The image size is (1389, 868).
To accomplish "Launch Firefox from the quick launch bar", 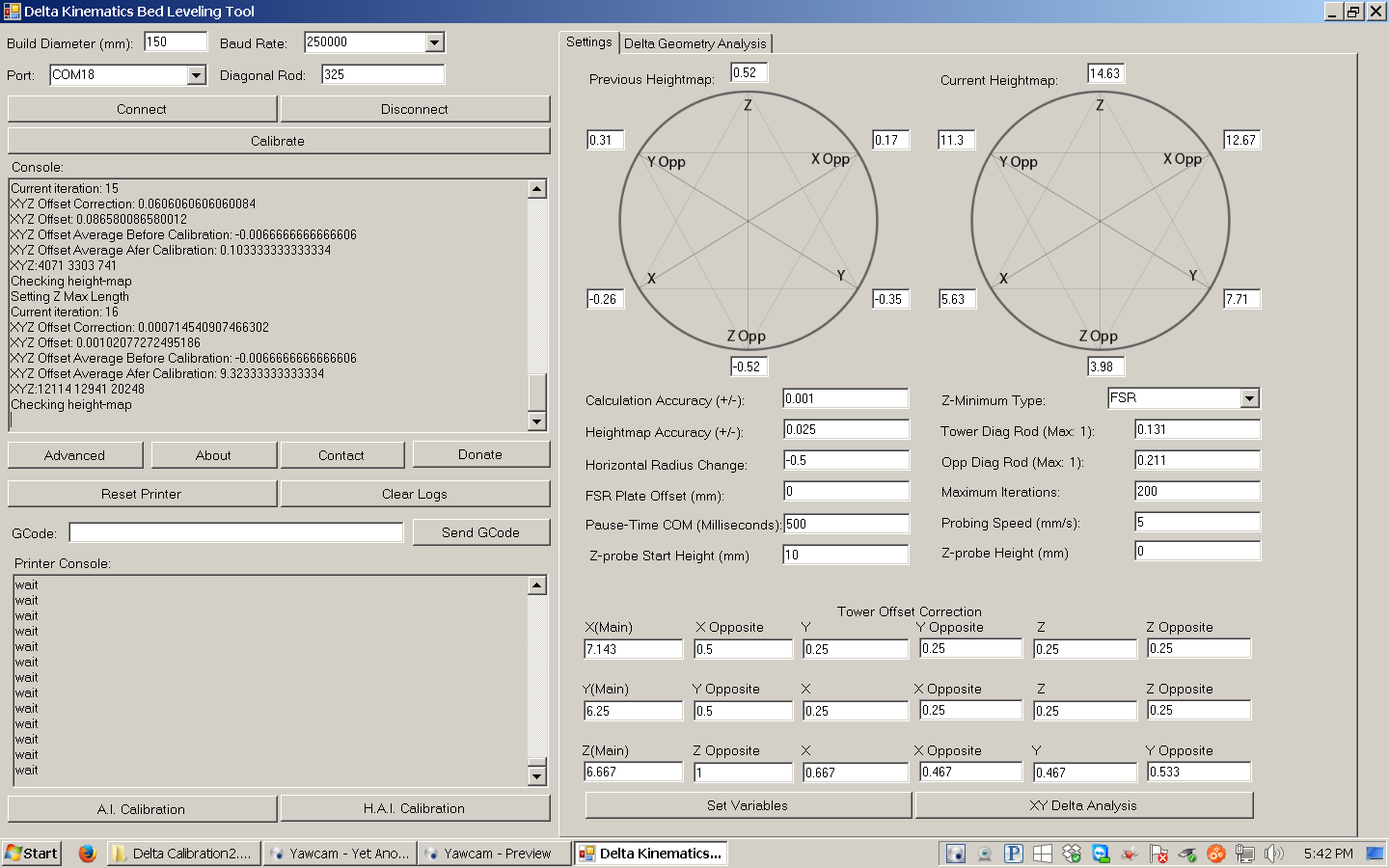I will (x=87, y=854).
